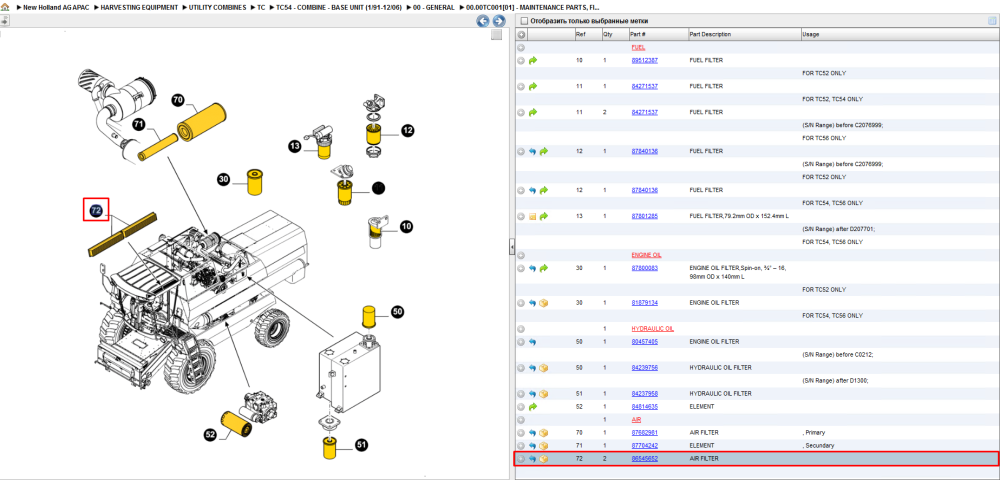Click callout 30 on the diagram
1000x480 pixels.
click(x=223, y=180)
